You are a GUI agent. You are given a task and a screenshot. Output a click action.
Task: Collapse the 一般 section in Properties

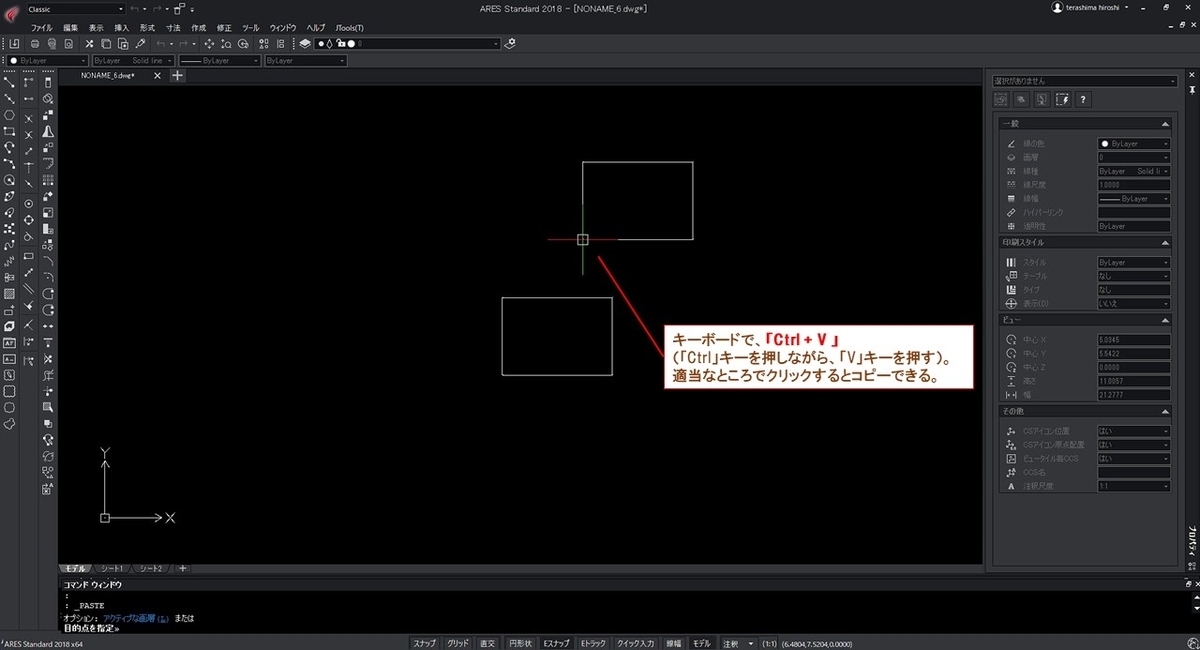click(1165, 123)
